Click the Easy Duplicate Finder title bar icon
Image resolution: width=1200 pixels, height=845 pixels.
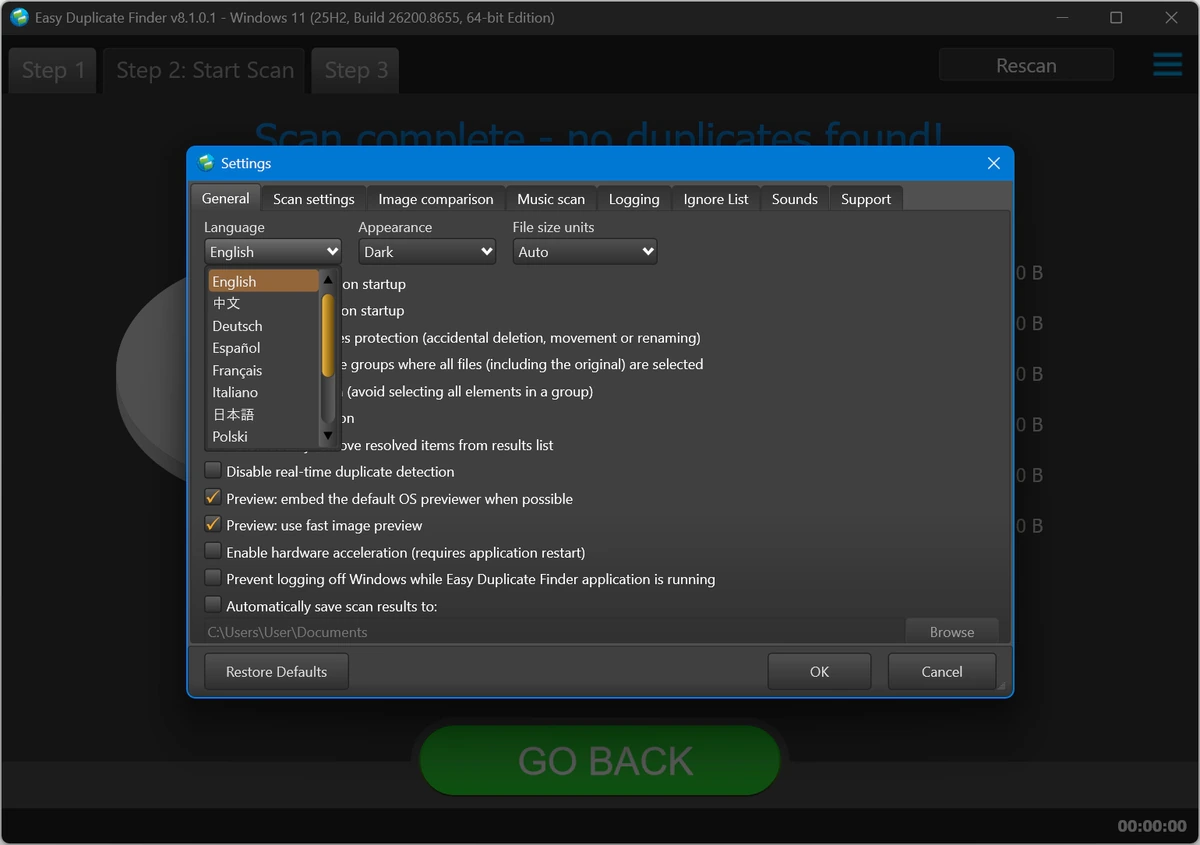19,17
